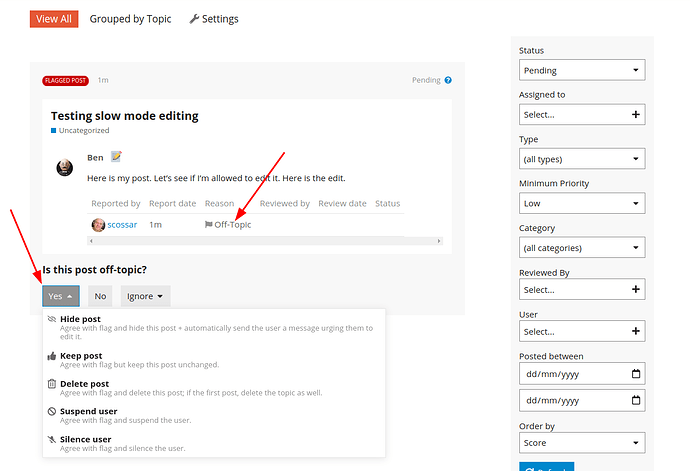690x471 pixels.
Task: Click the first Posted between date field
Action: pyautogui.click(x=582, y=374)
